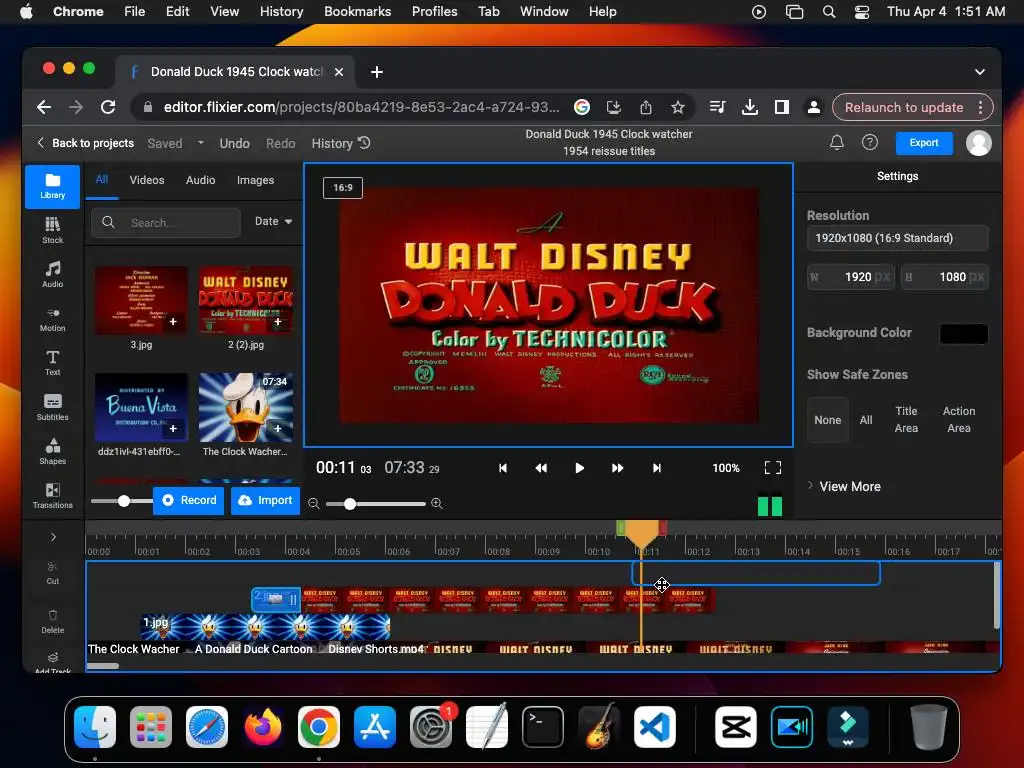Click Relaunch to update button
Screen dimensions: 1024x768
[904, 107]
